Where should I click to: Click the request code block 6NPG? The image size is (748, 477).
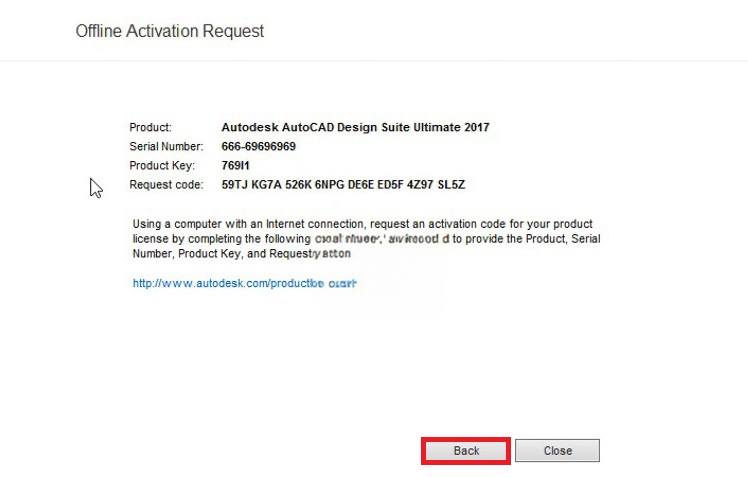click(x=330, y=185)
